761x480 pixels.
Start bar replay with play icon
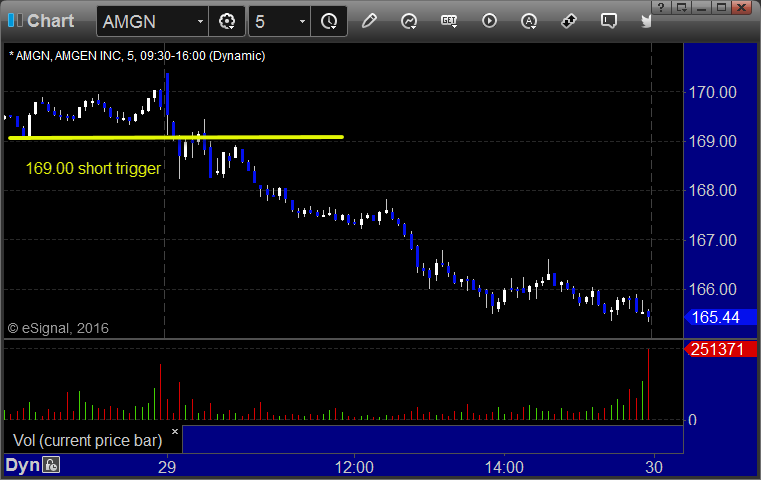tap(489, 21)
